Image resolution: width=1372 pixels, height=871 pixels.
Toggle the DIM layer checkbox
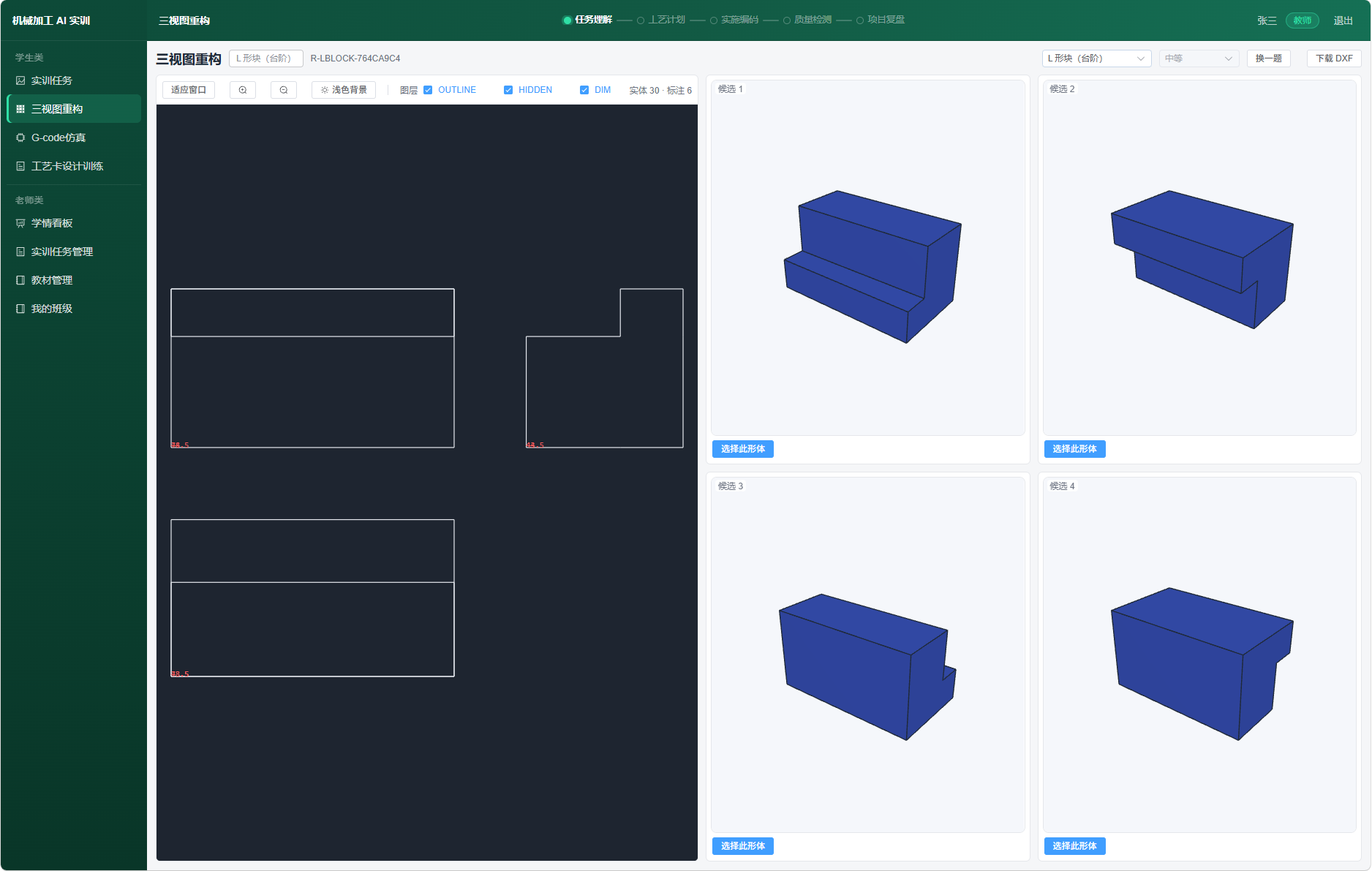584,90
